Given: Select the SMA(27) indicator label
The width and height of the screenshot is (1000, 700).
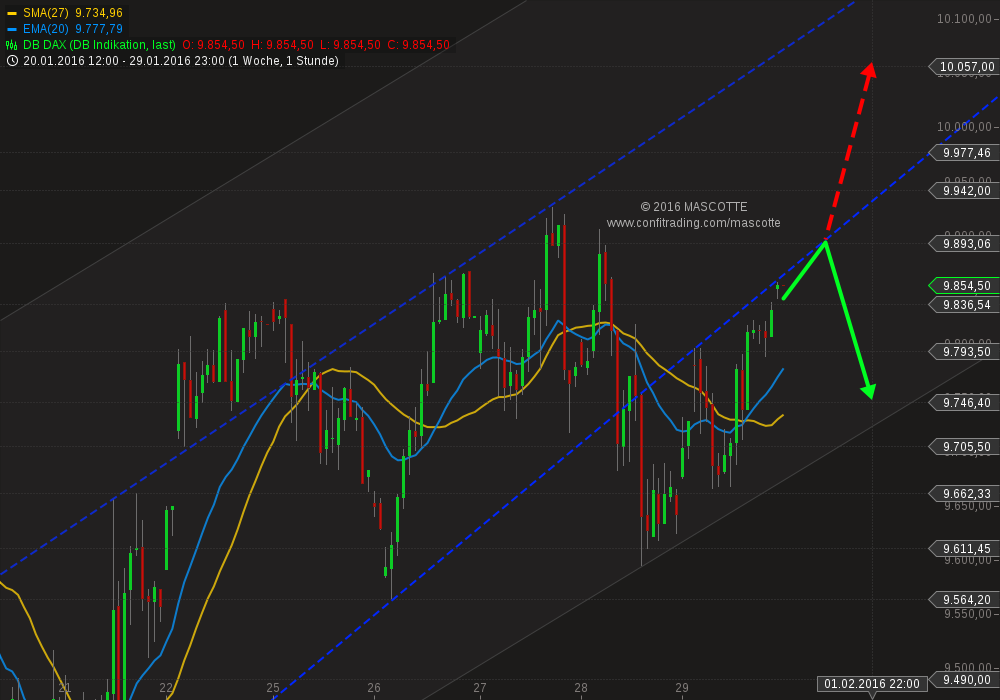Looking at the screenshot, I should tap(46, 13).
